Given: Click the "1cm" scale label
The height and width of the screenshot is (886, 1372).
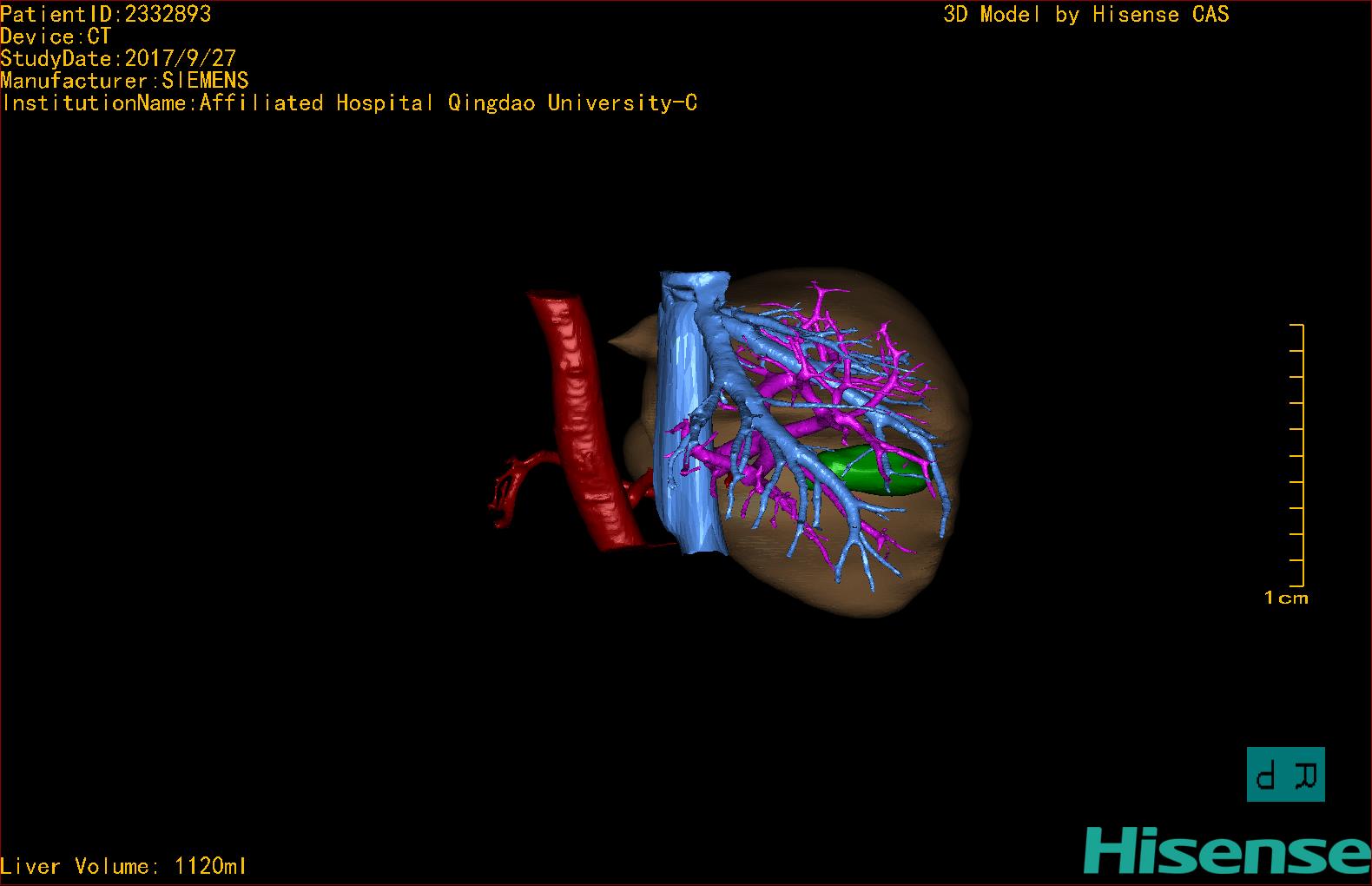Looking at the screenshot, I should coord(1286,598).
